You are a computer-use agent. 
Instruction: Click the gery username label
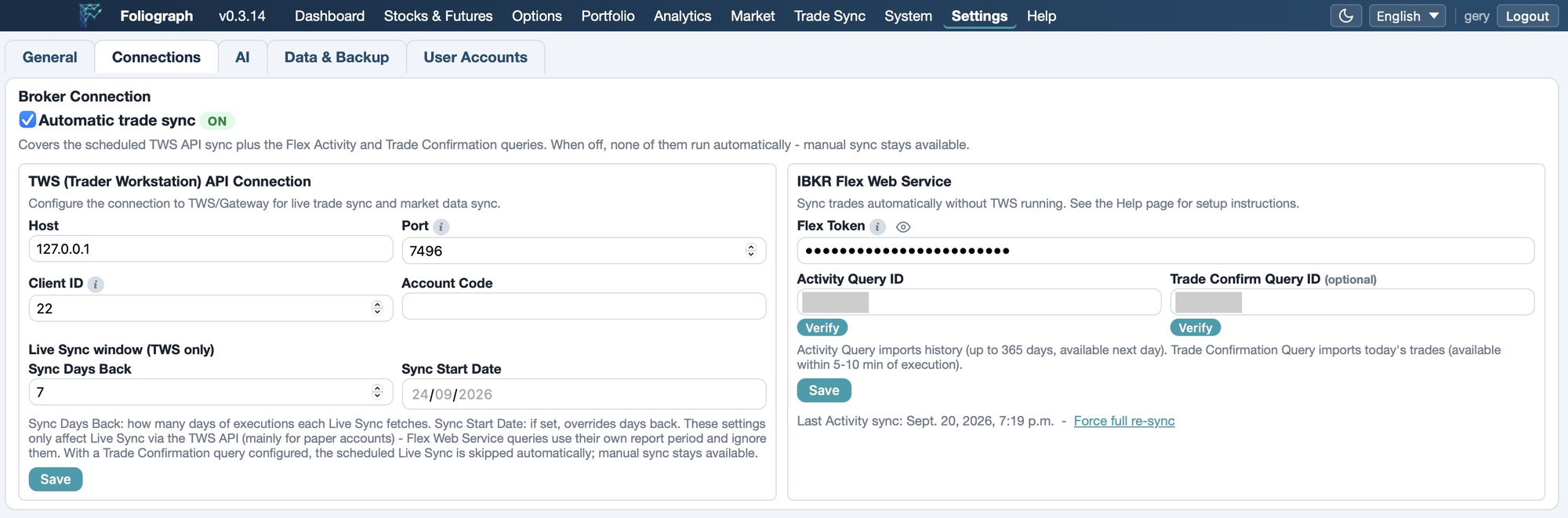[1476, 16]
